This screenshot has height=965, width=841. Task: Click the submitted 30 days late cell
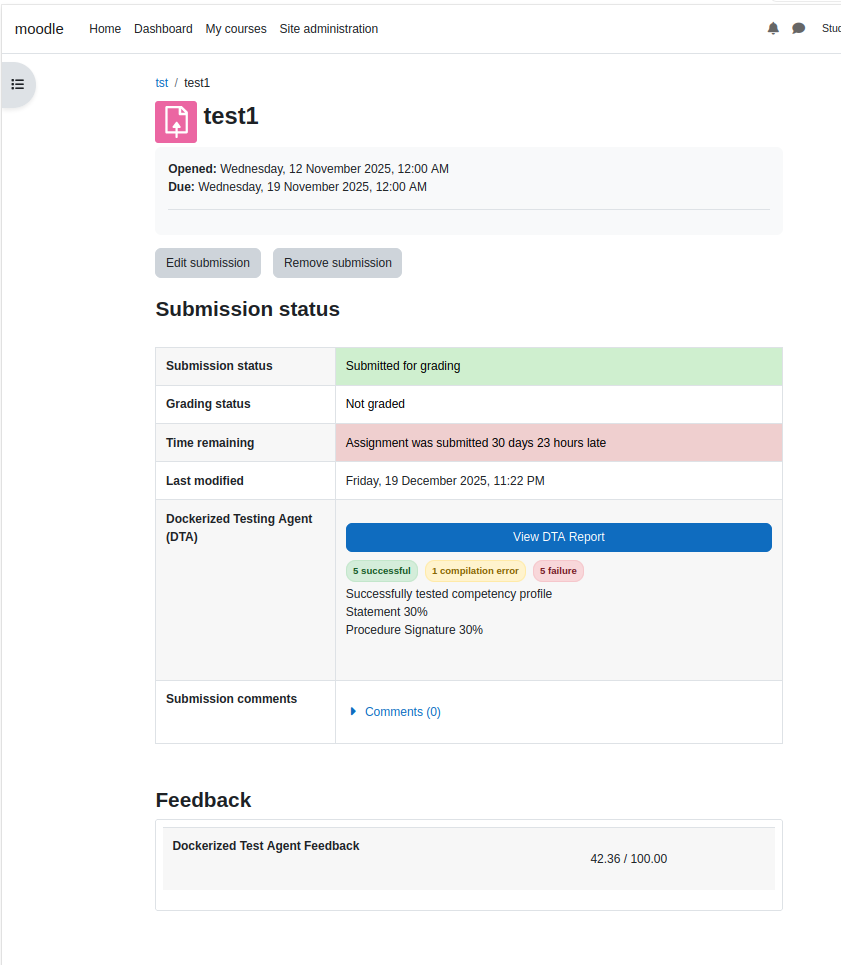[x=559, y=442]
